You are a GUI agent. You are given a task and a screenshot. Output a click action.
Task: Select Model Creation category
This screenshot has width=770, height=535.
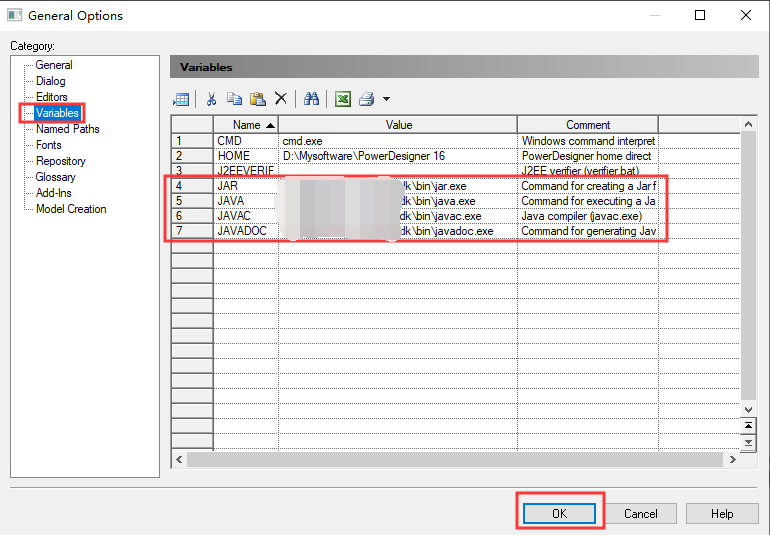coord(71,209)
